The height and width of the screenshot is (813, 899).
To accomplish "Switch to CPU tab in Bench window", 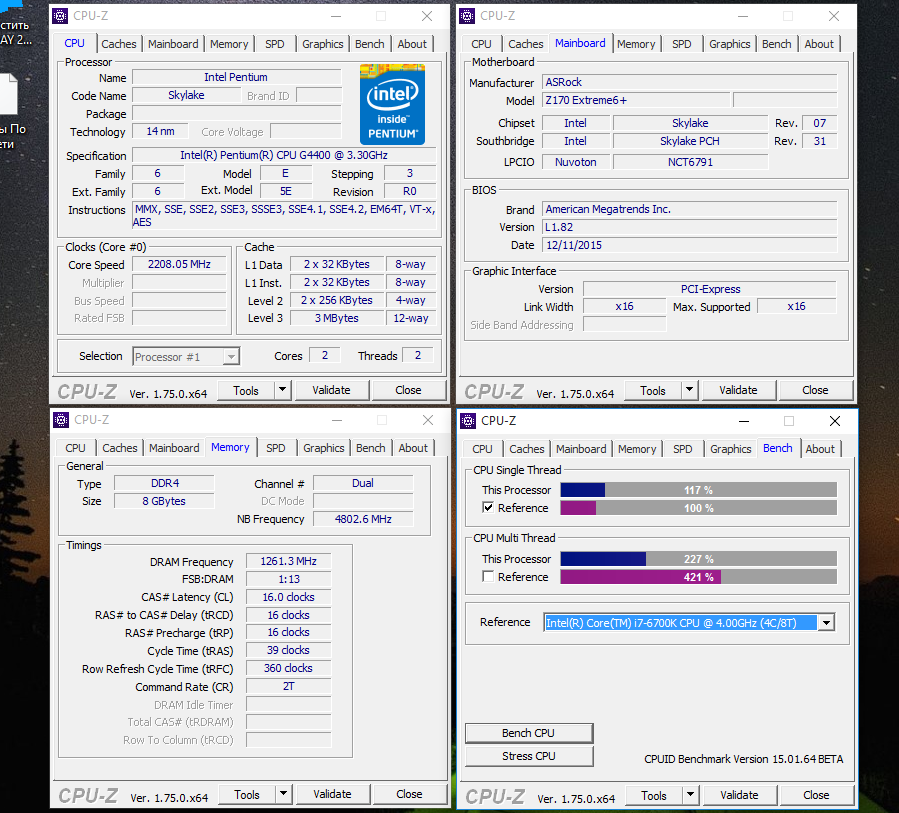I will pyautogui.click(x=482, y=449).
